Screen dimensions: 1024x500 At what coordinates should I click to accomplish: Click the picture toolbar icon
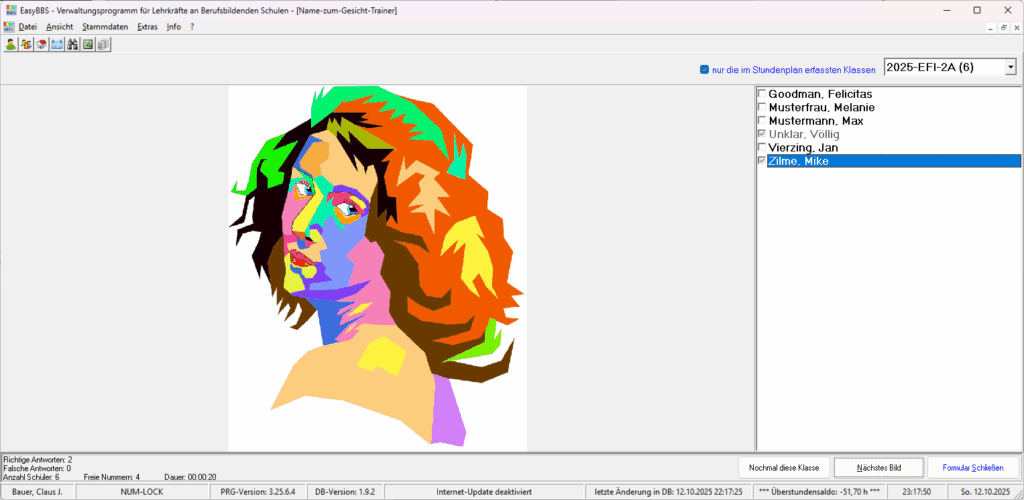pos(88,44)
